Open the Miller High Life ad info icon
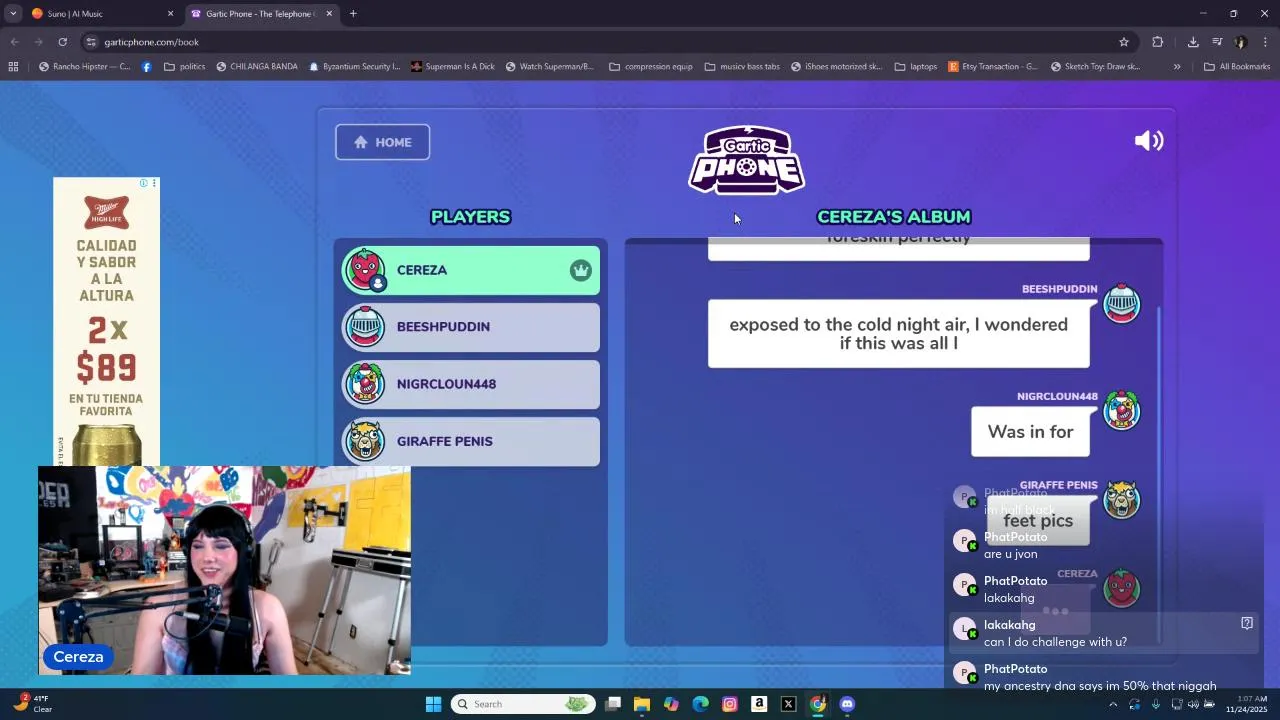 (x=144, y=183)
